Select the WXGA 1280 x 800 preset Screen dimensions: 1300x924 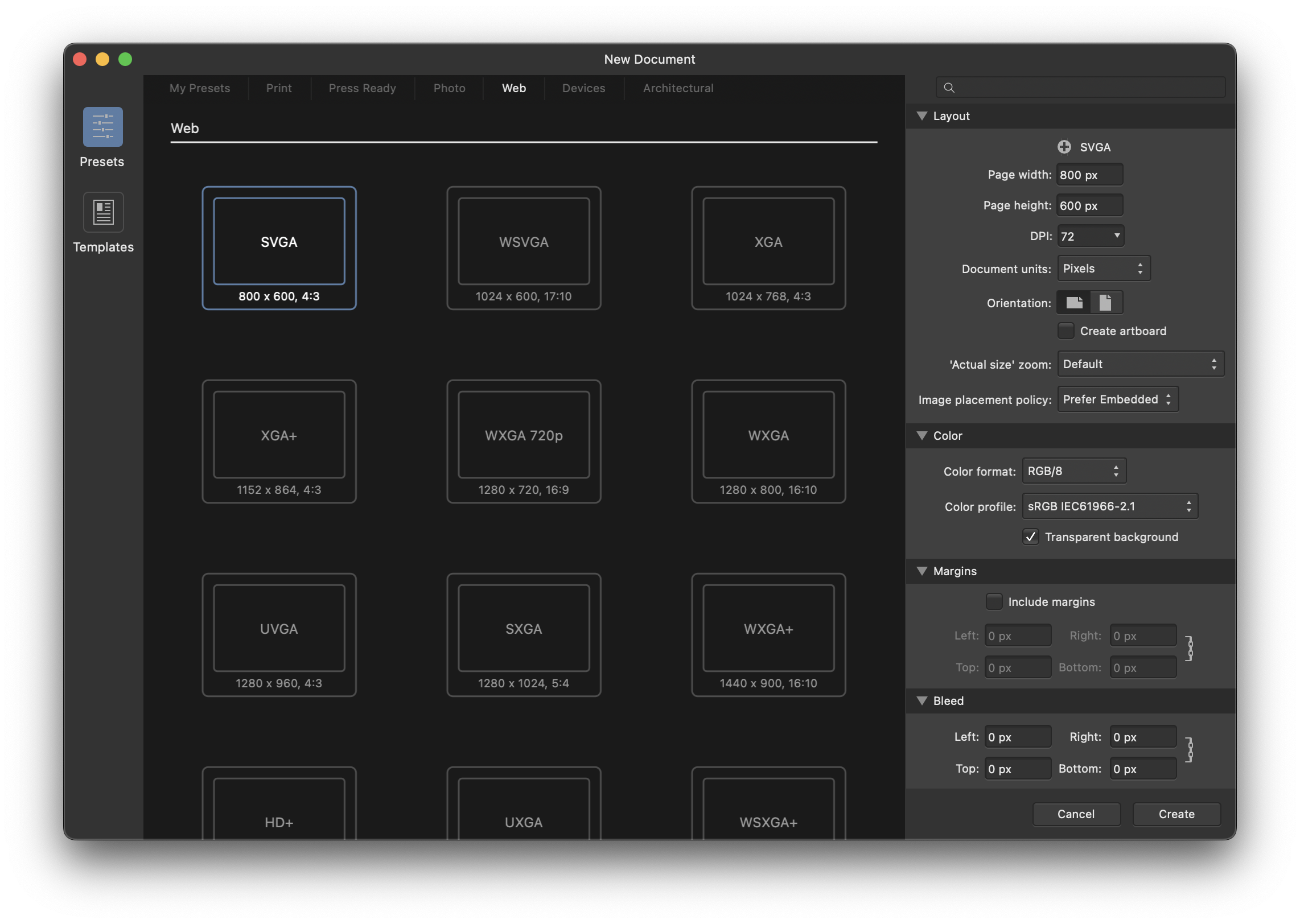point(768,442)
